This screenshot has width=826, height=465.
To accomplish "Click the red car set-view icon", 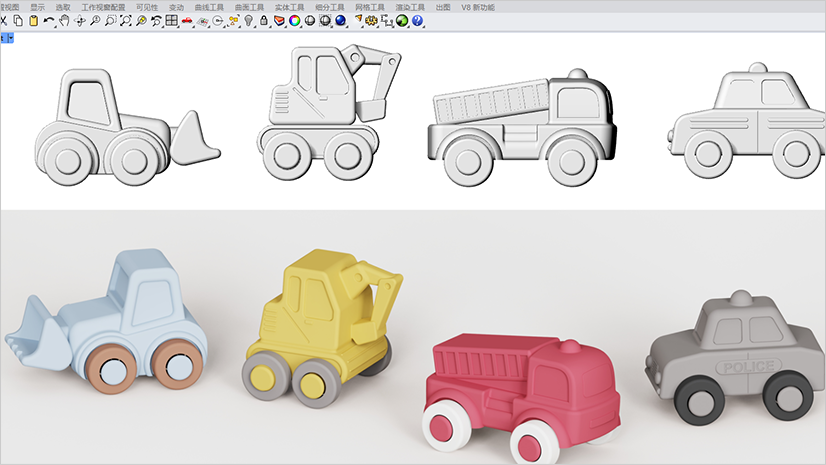I will tap(187, 20).
